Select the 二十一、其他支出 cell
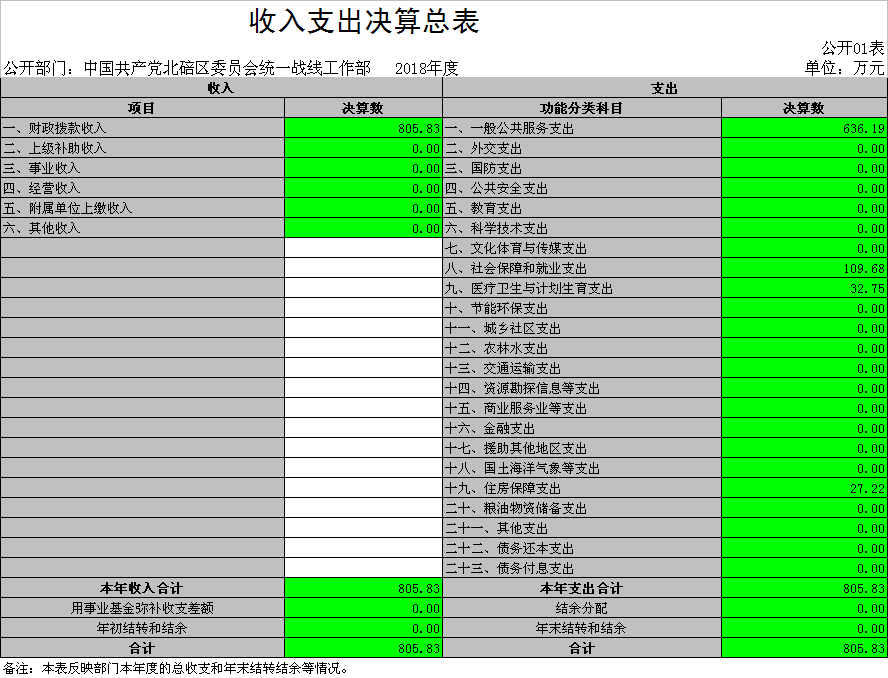The height and width of the screenshot is (678, 888). point(582,528)
